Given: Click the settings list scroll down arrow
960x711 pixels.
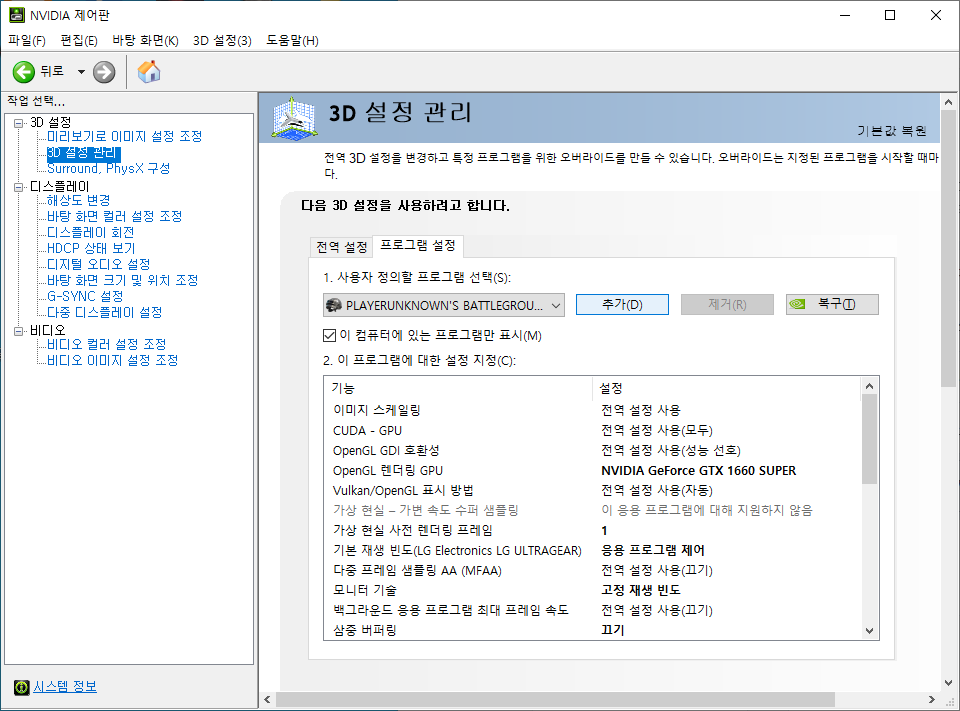Looking at the screenshot, I should coord(869,631).
